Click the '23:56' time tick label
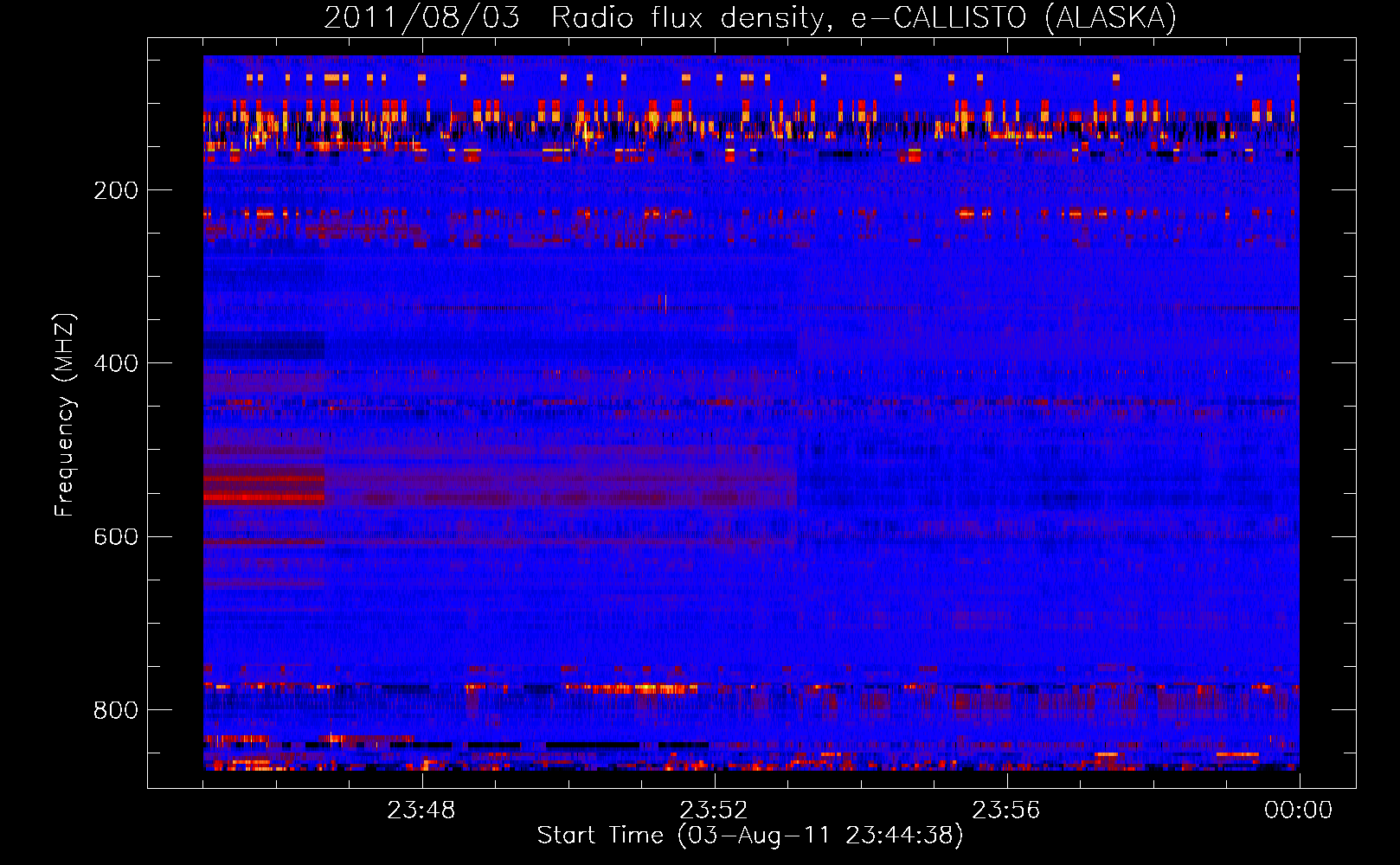1400x865 pixels. click(1006, 811)
